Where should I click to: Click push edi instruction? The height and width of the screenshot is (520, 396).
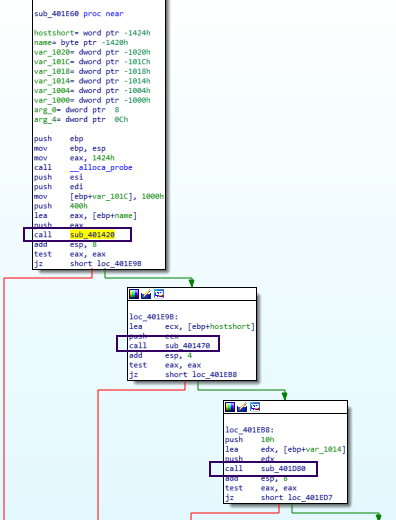(59, 187)
